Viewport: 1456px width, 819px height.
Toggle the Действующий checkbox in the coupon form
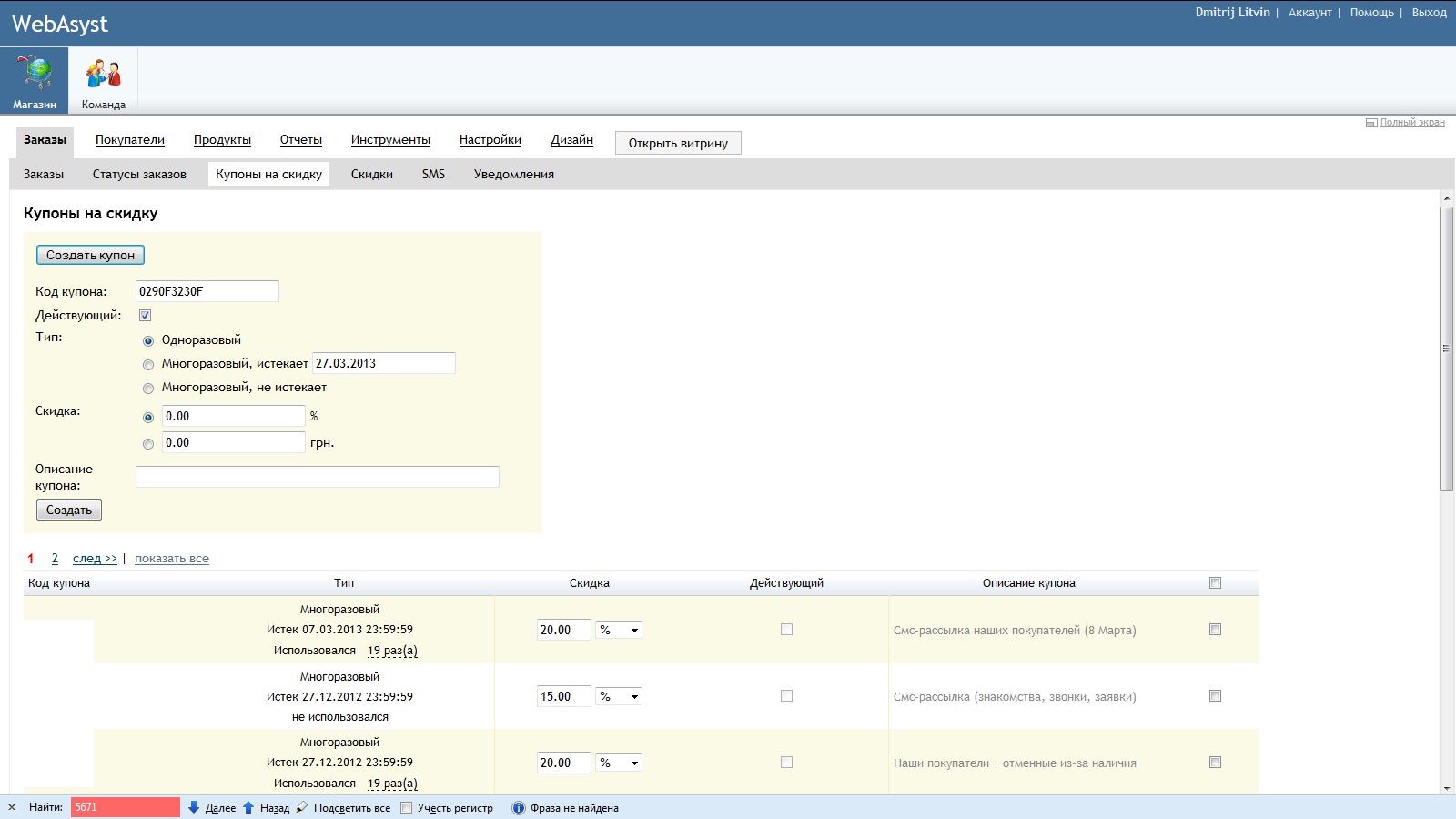145,315
